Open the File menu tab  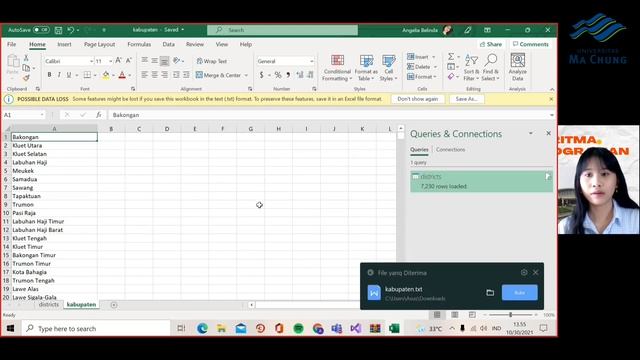tap(11, 44)
